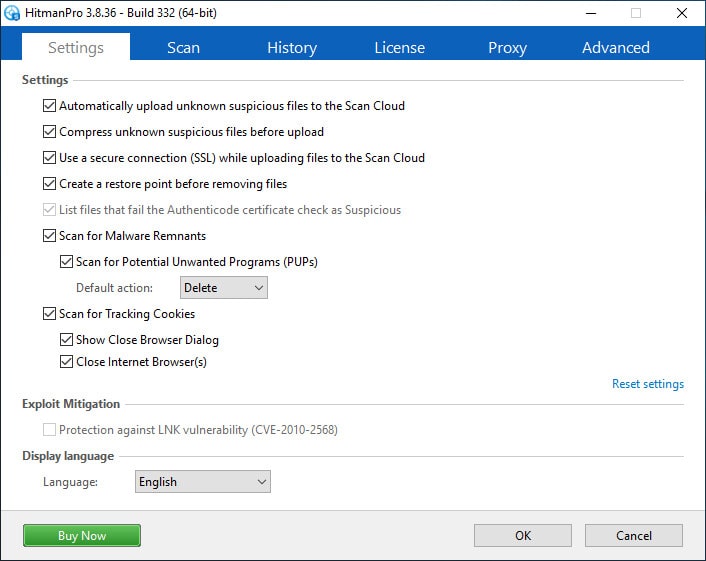The height and width of the screenshot is (561, 706).
Task: Click the Exploit Mitigation section heading
Action: [71, 404]
